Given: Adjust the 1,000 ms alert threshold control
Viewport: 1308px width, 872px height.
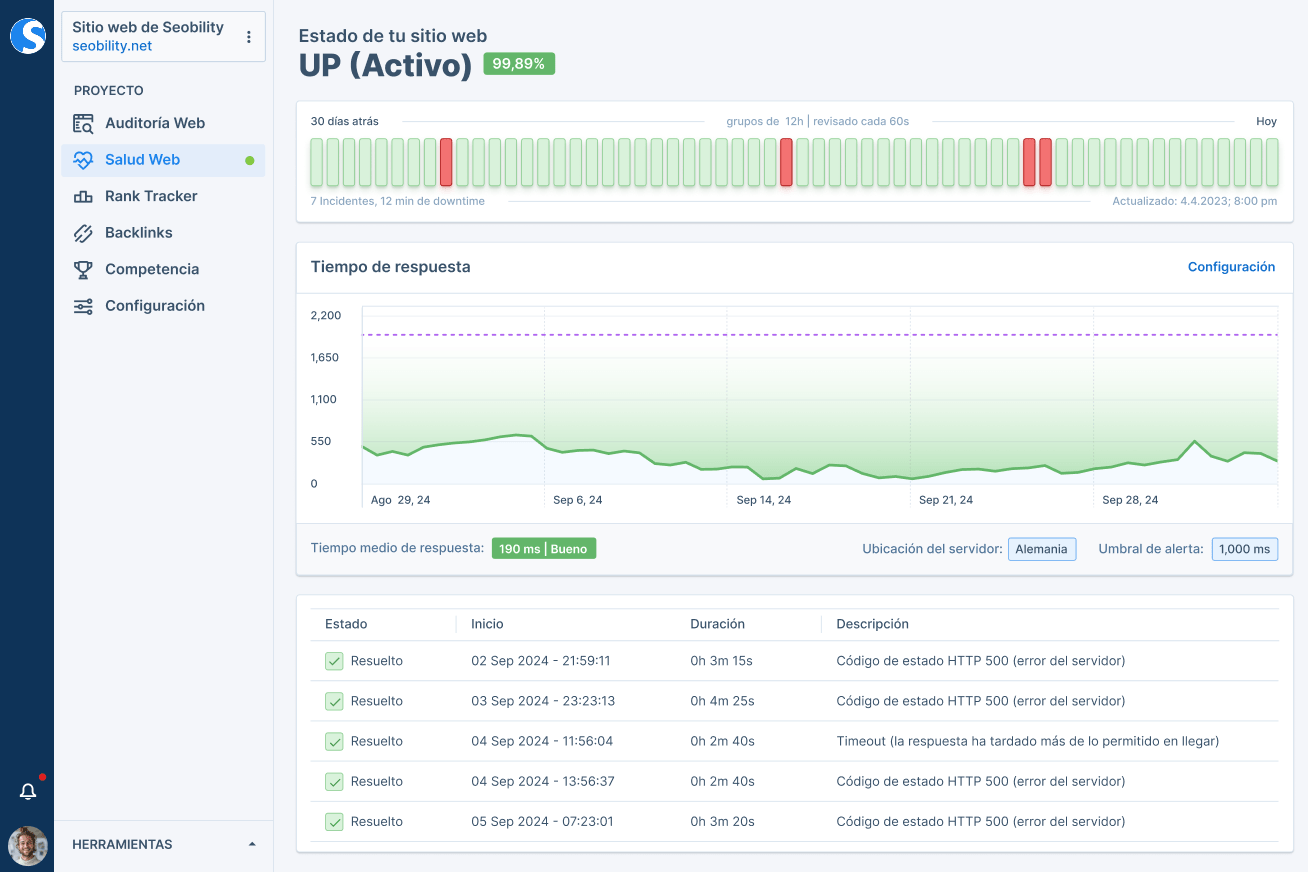Looking at the screenshot, I should [1244, 548].
